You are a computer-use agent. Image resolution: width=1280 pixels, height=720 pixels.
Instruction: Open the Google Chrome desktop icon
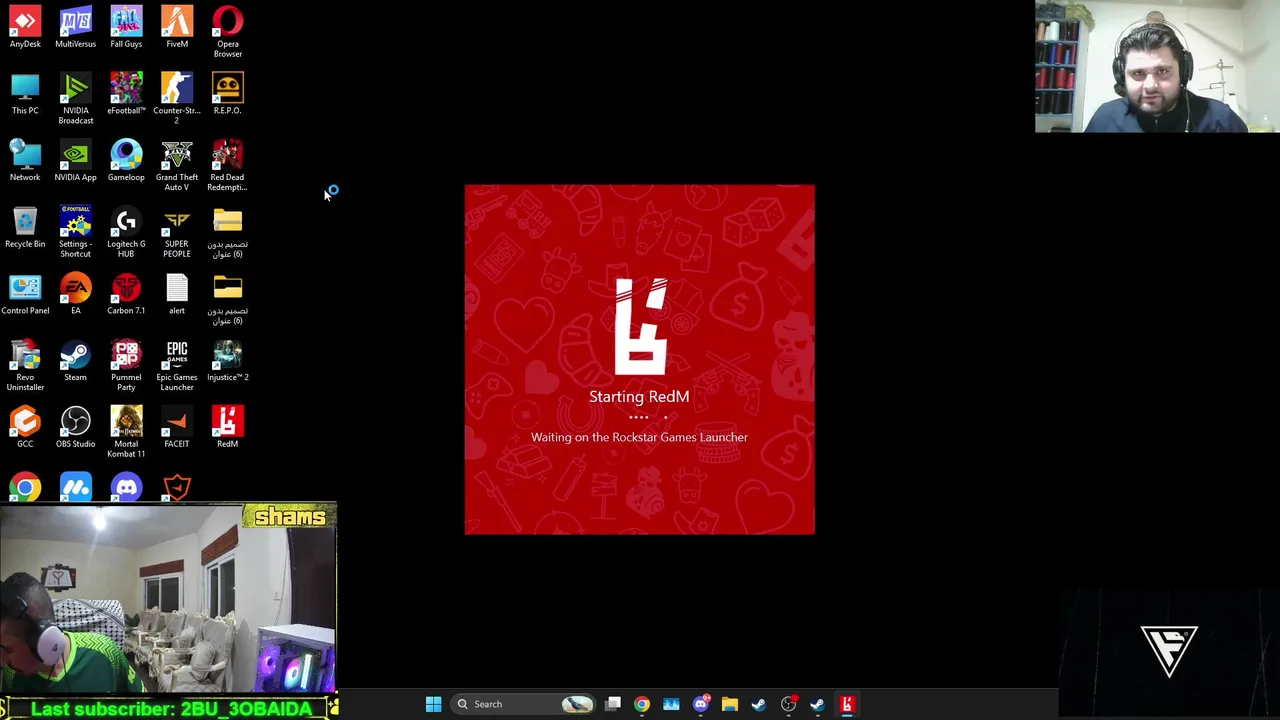point(25,487)
